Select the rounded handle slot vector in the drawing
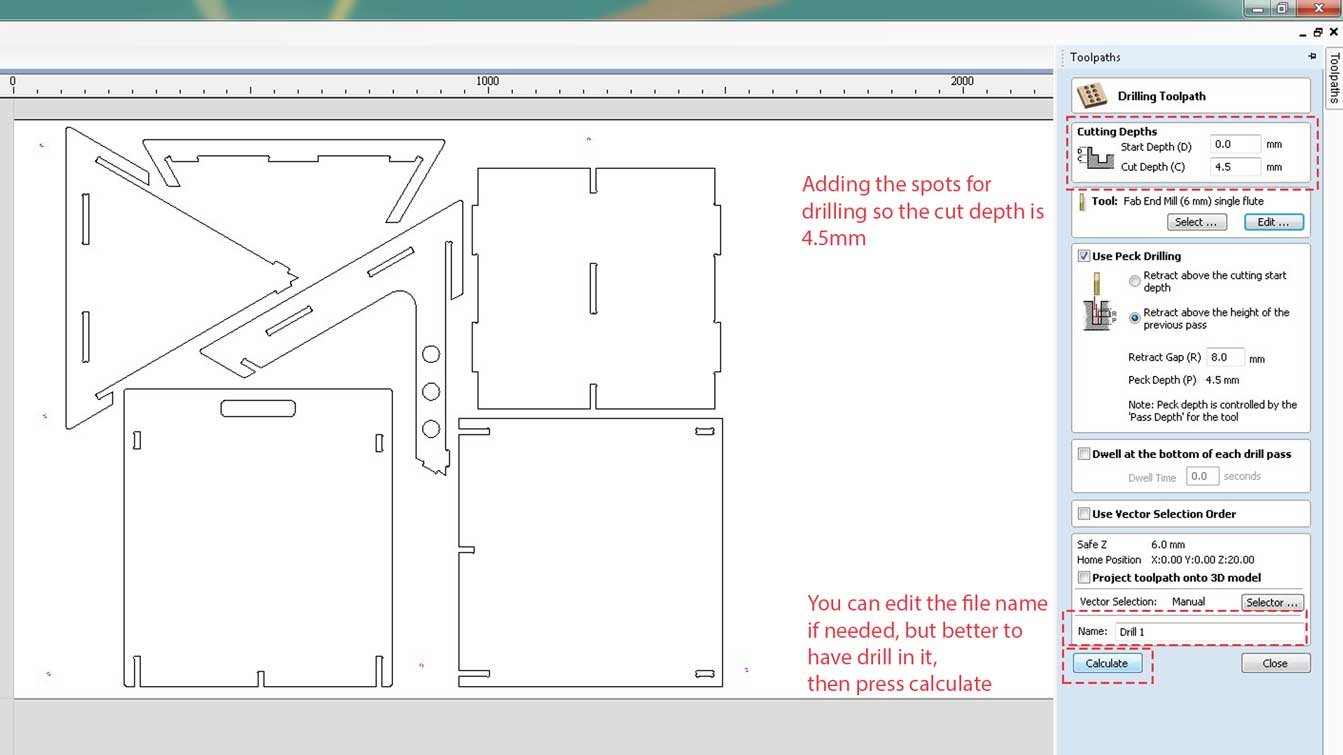The height and width of the screenshot is (755, 1343). click(x=258, y=408)
